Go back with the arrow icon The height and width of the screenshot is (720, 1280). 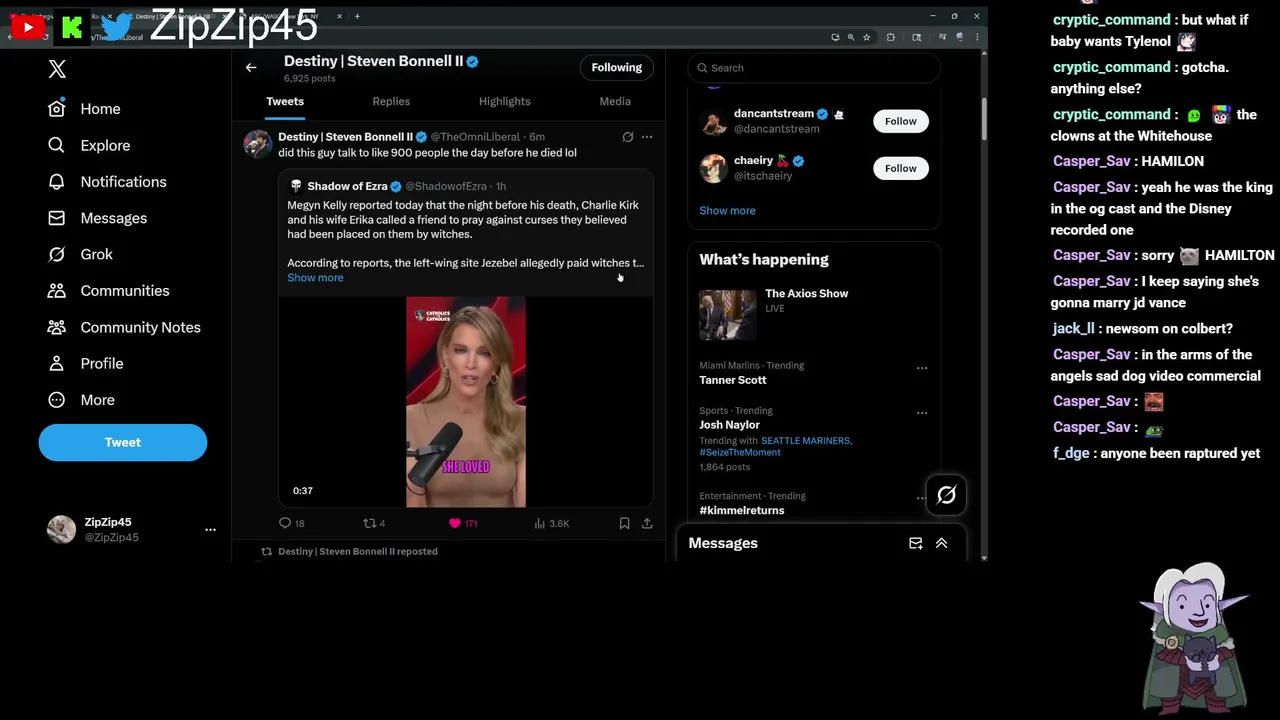251,67
